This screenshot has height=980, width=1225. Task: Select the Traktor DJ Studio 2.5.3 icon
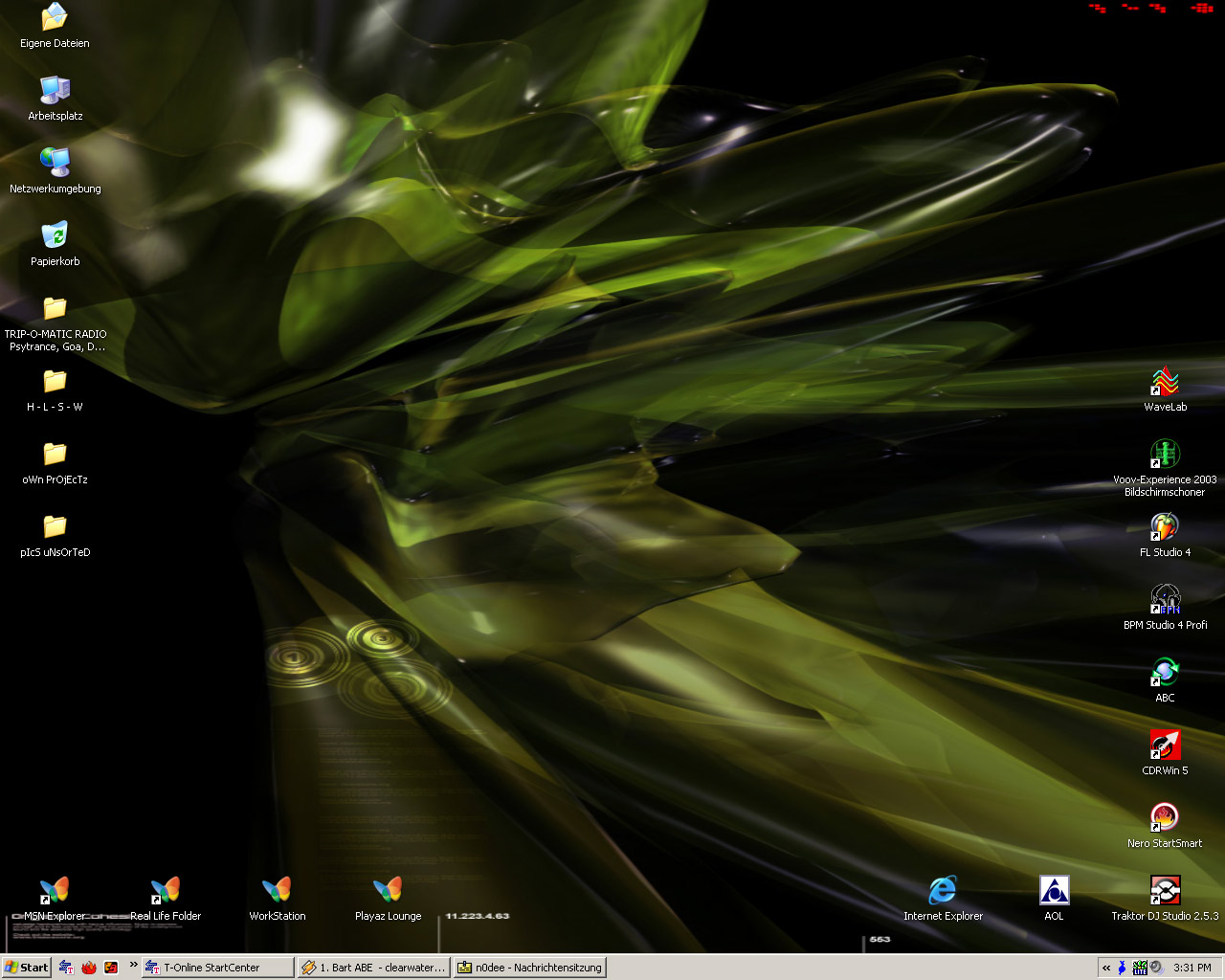[x=1165, y=891]
